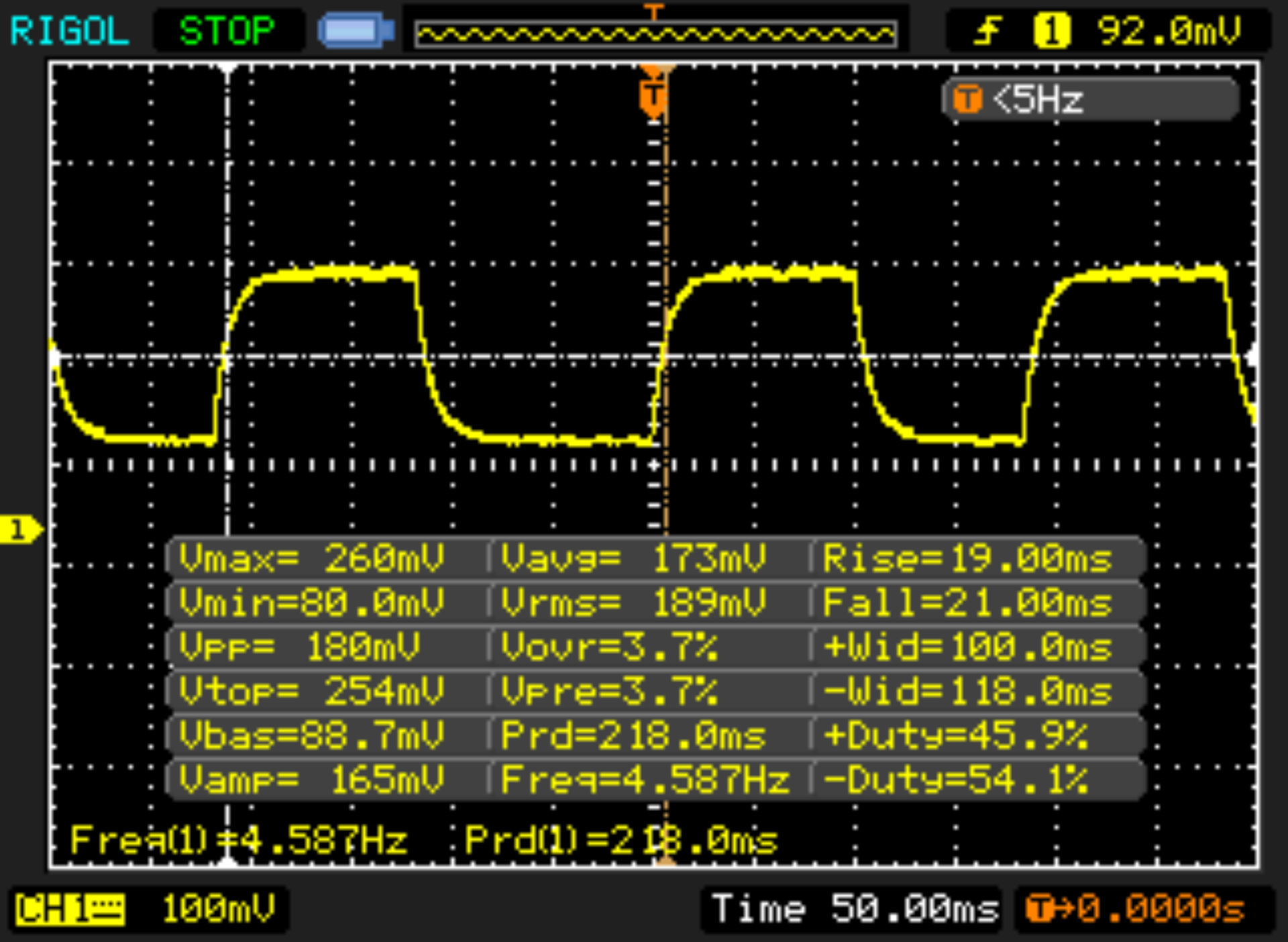Click the Time 50.00ms timebase readout

tap(854, 910)
